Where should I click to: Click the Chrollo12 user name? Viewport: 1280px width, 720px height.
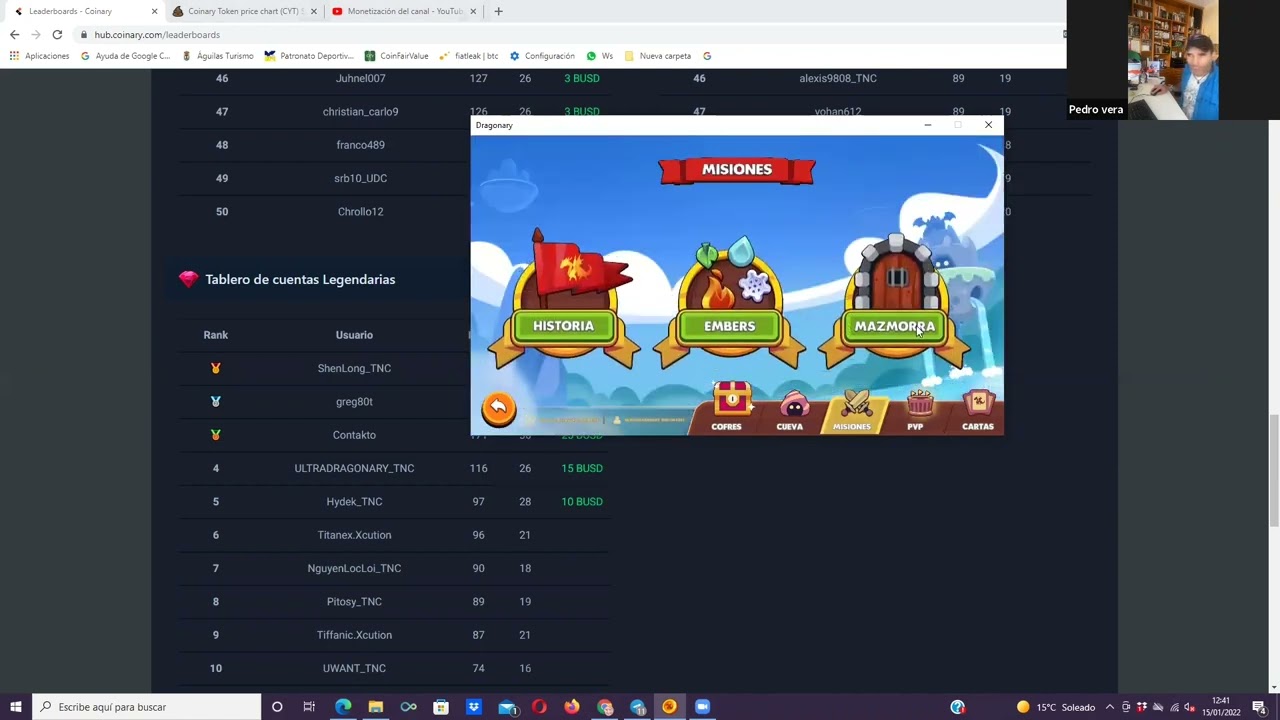click(x=360, y=211)
